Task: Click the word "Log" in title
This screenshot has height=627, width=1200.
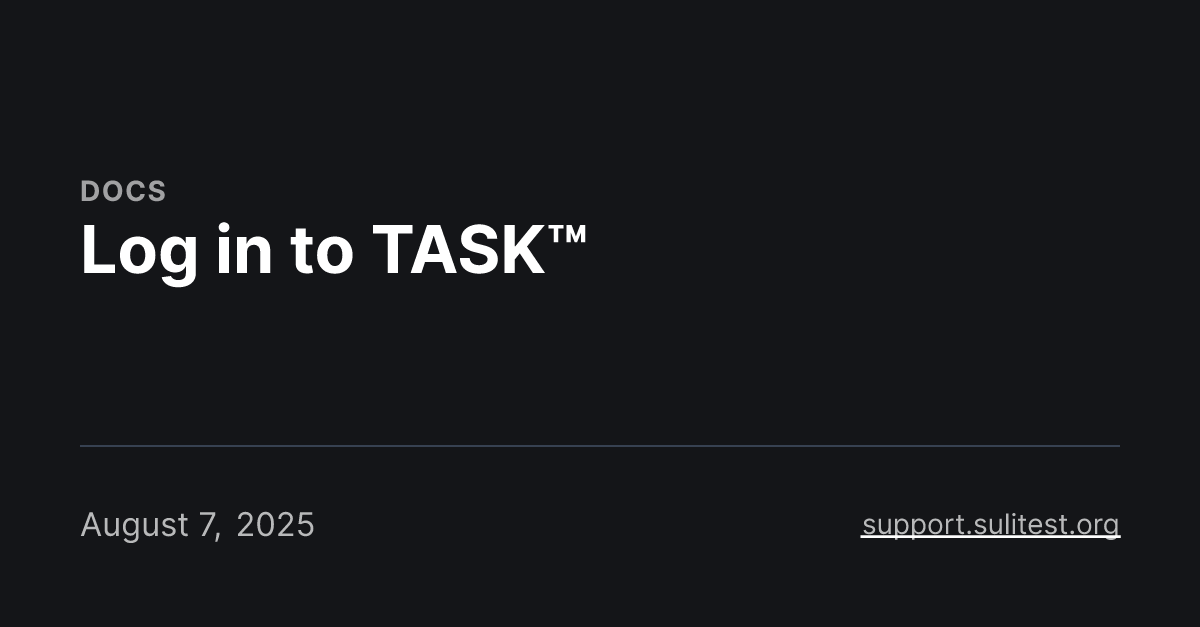Action: pyautogui.click(x=139, y=252)
